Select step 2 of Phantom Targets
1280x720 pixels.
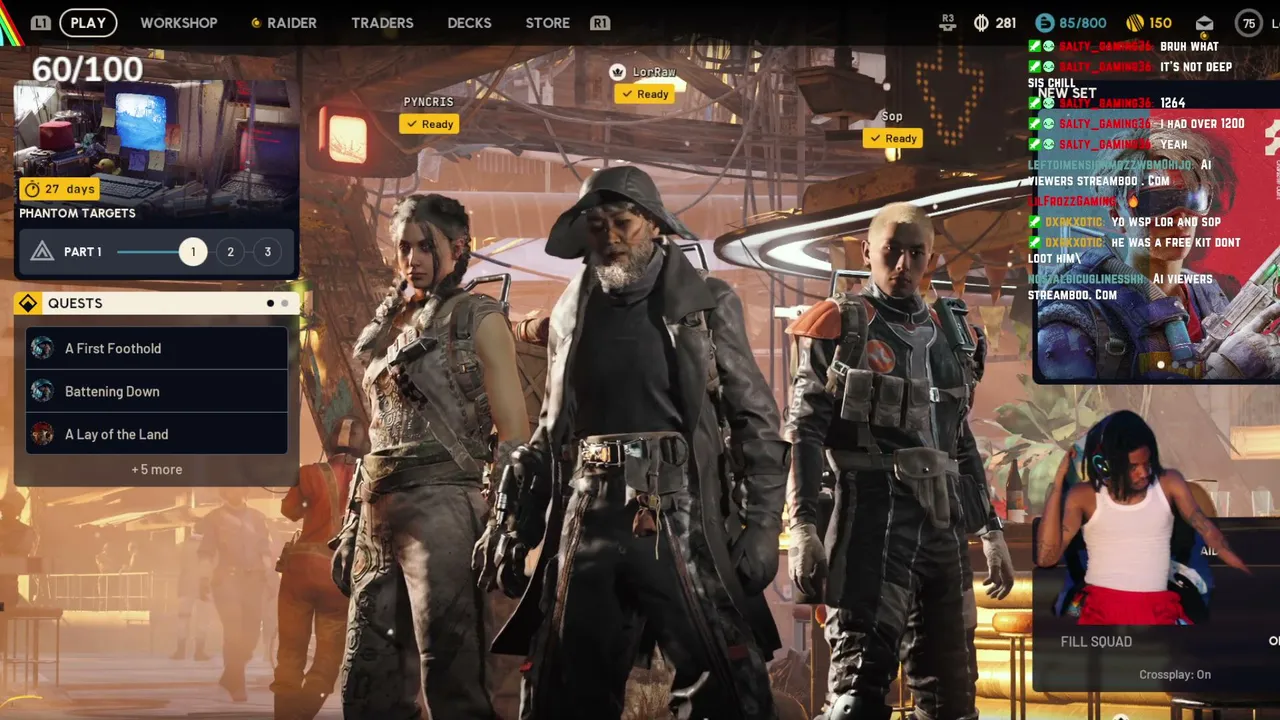coord(230,252)
